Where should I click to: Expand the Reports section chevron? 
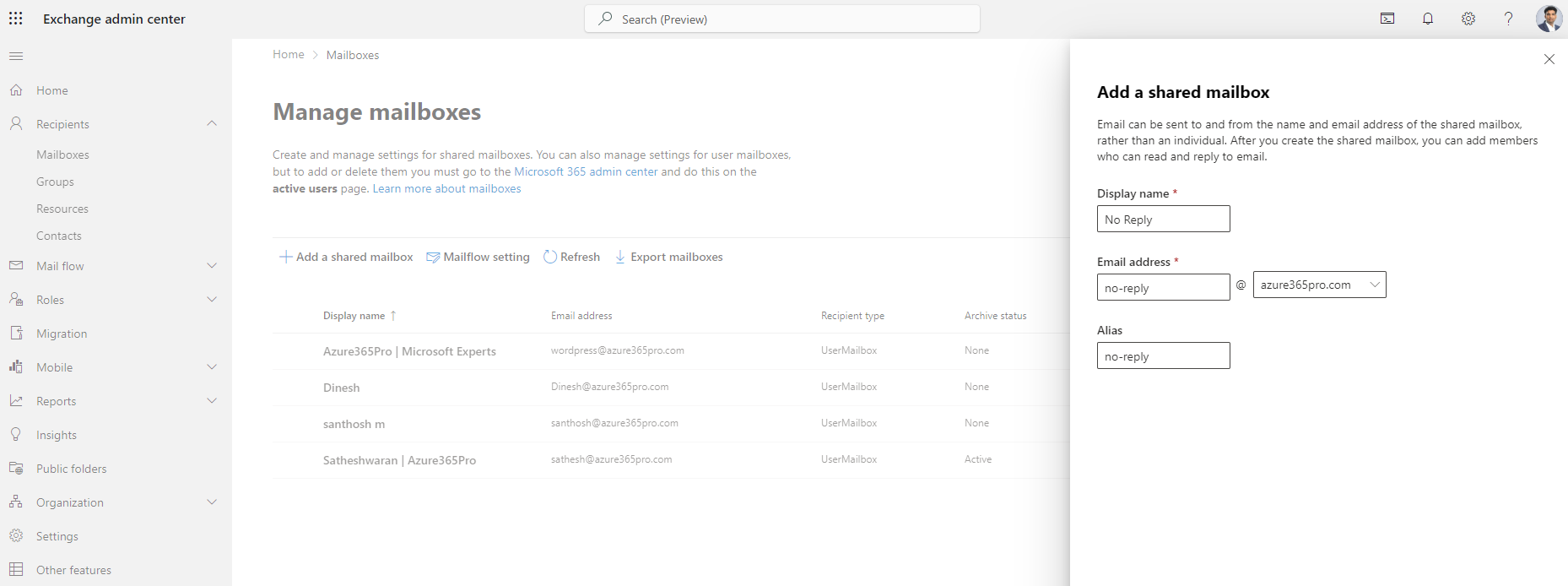(212, 401)
